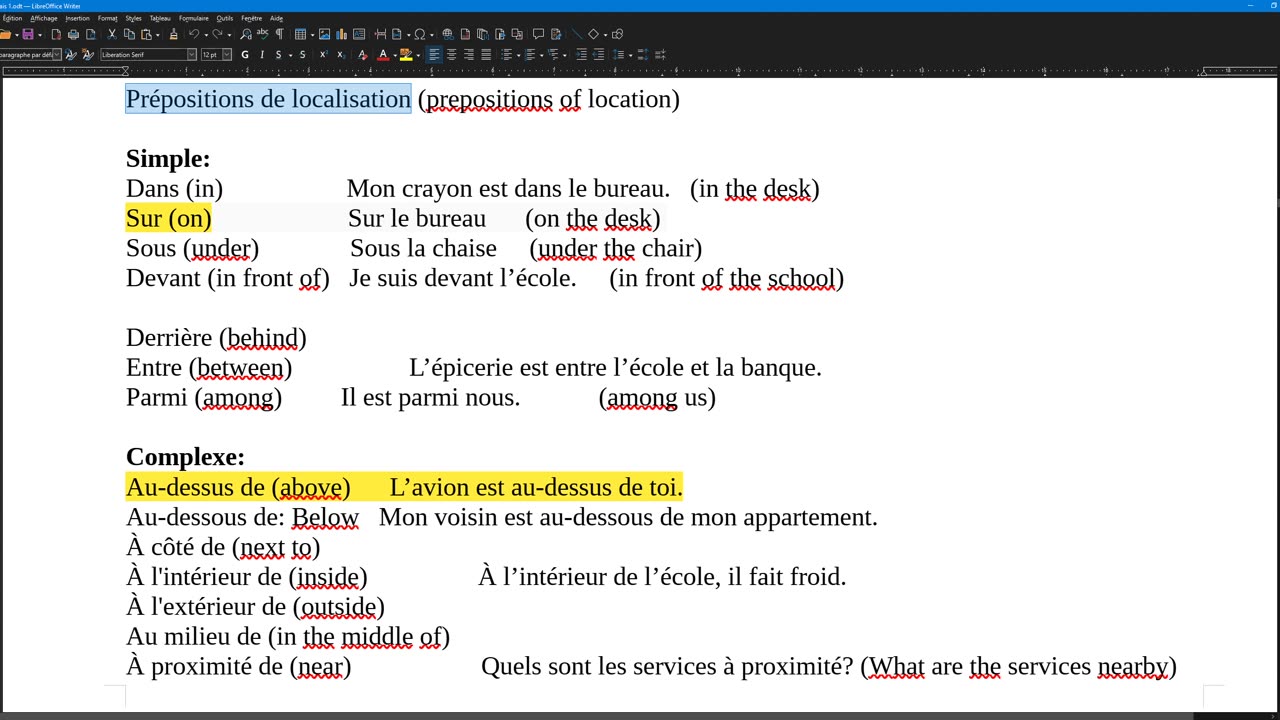Cut the selected text with scissors

[x=112, y=34]
